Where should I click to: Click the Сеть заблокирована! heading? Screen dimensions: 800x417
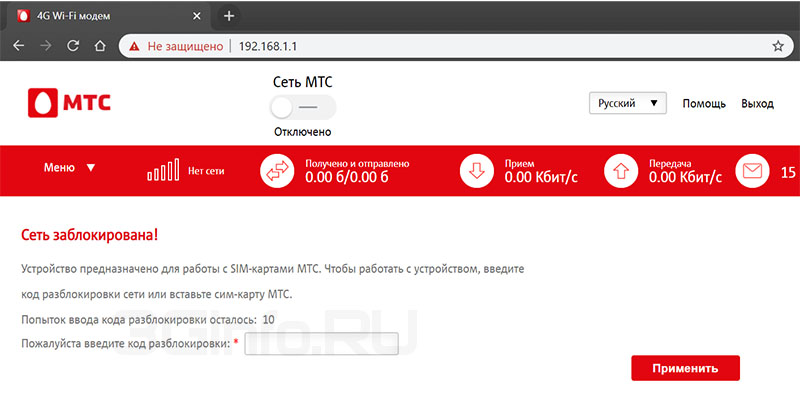89,235
